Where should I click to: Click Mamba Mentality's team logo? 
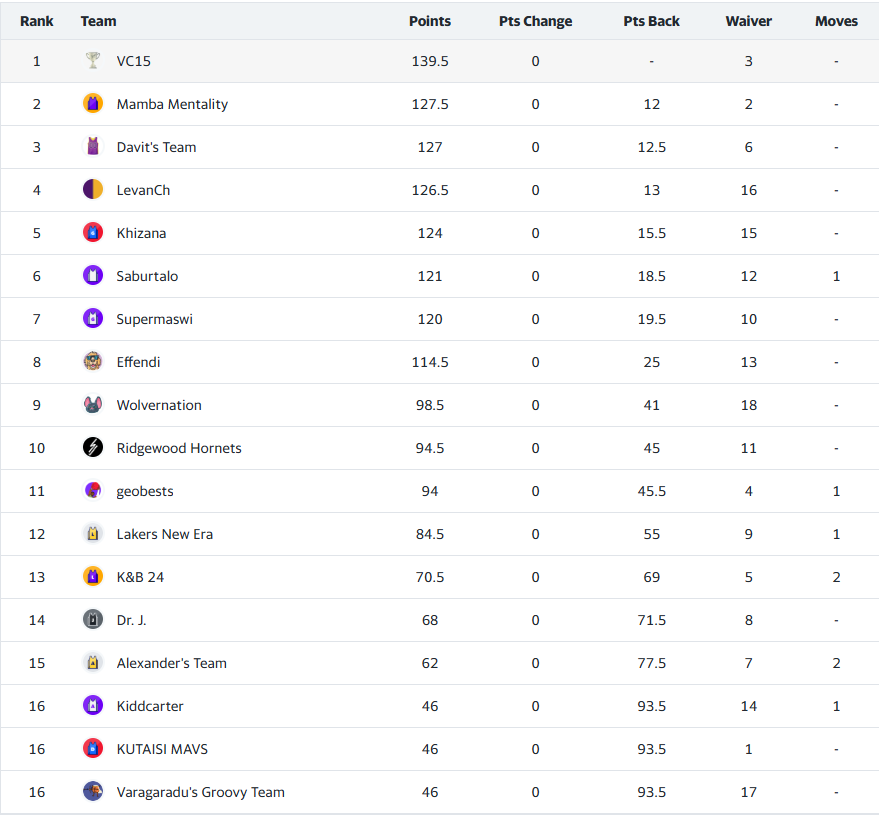point(93,104)
